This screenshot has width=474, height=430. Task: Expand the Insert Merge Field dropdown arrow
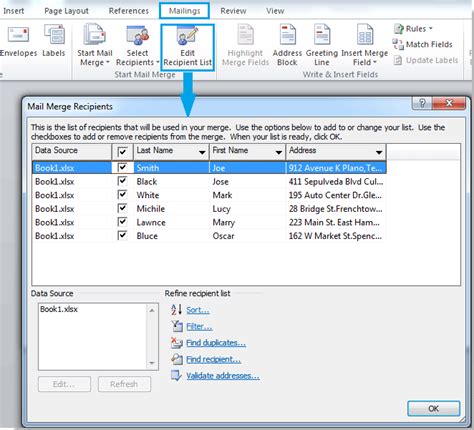coord(375,63)
